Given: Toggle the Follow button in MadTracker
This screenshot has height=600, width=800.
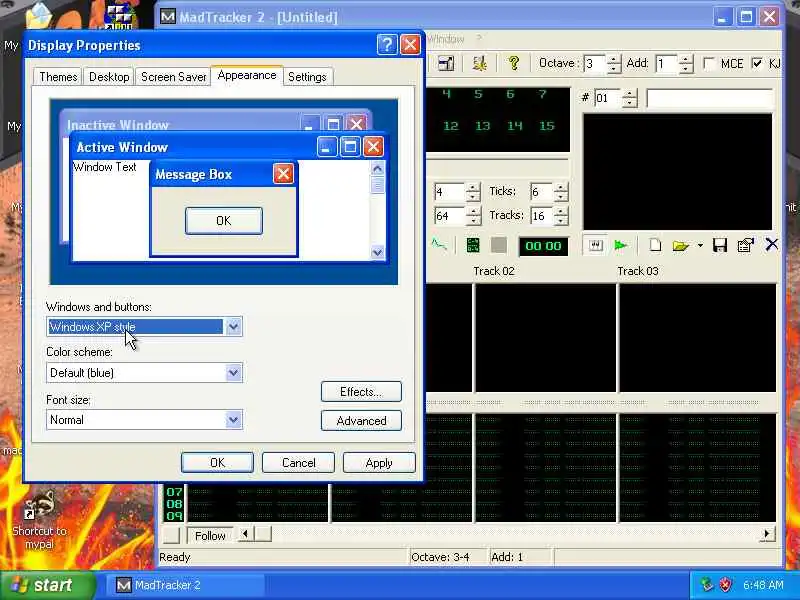Looking at the screenshot, I should click(210, 536).
